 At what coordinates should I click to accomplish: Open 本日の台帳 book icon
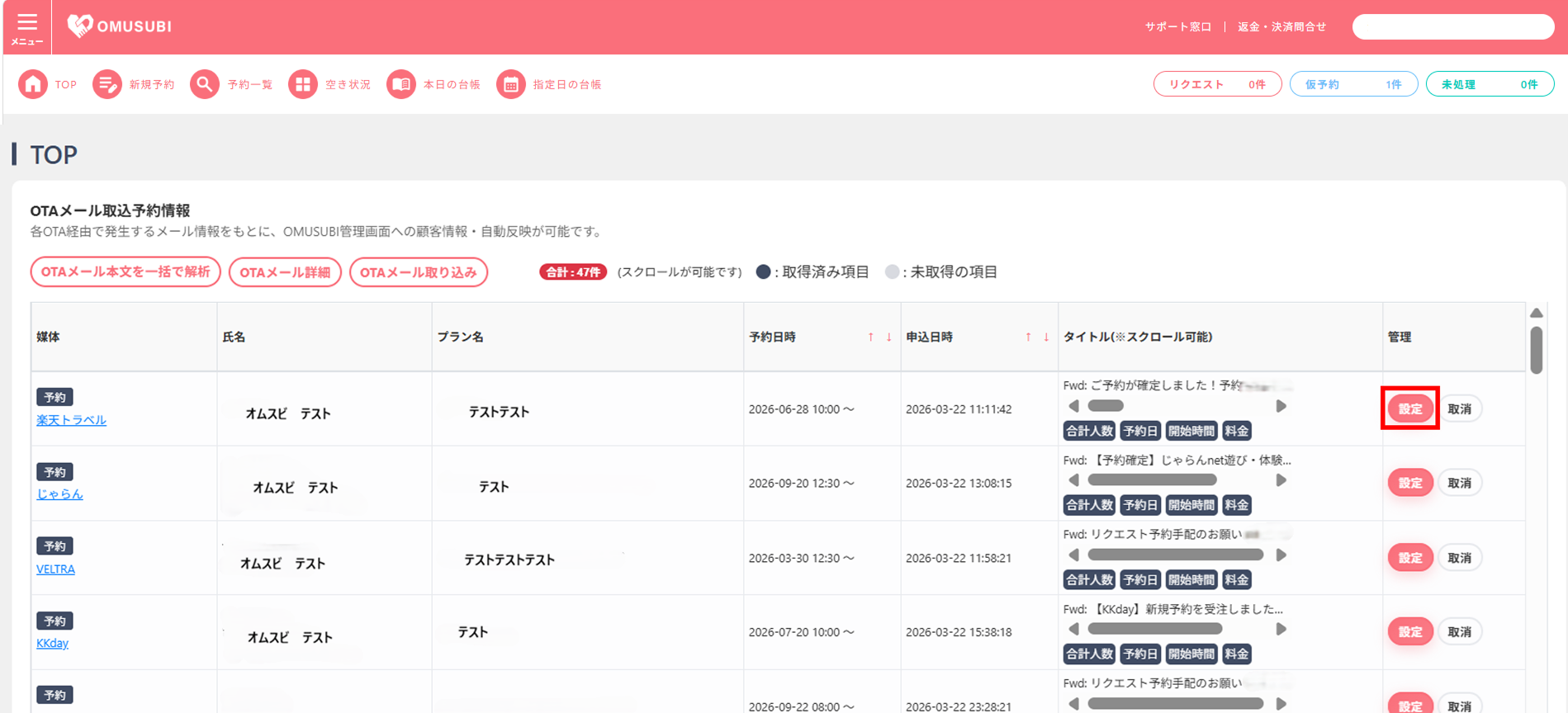click(x=401, y=84)
